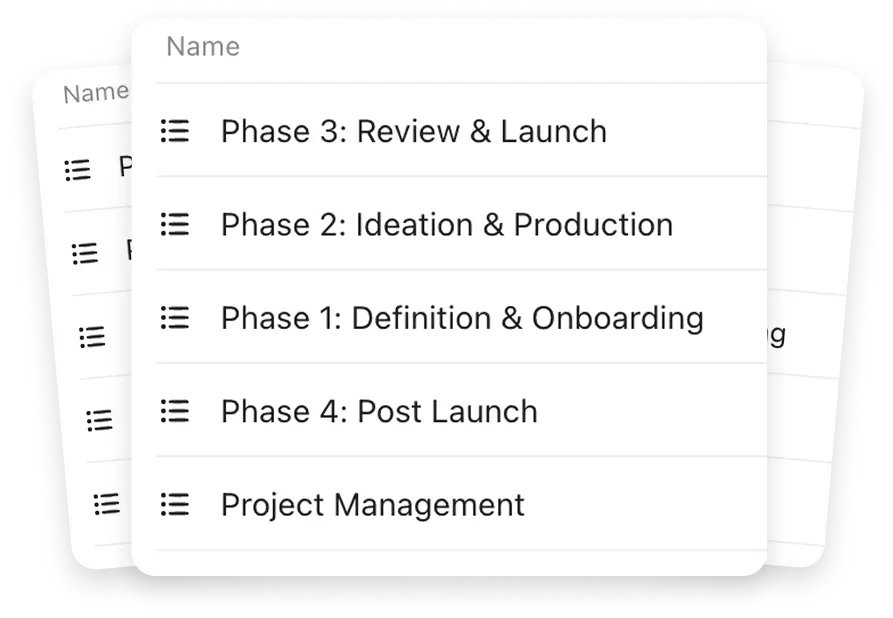Open Phase 2: Ideation & Production
The width and height of the screenshot is (893, 618).
click(x=446, y=224)
